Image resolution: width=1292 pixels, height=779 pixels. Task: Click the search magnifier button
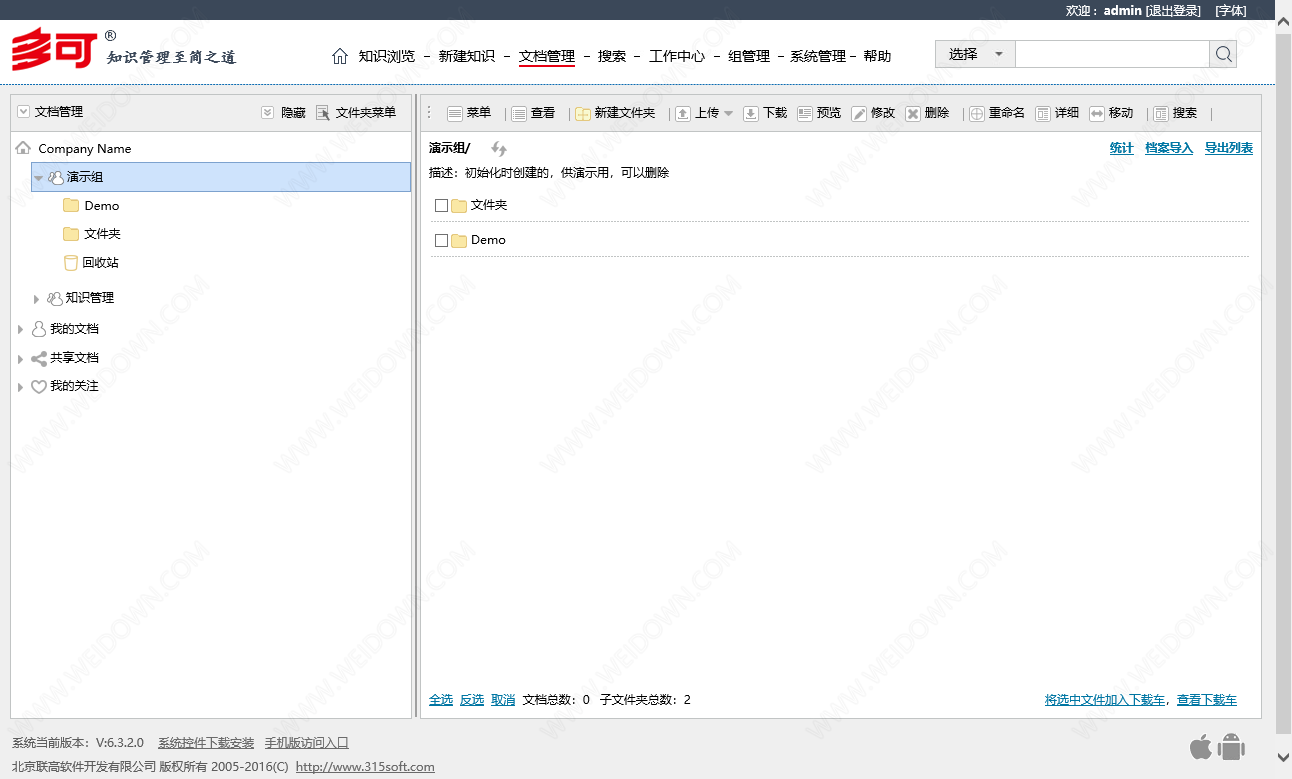click(1223, 54)
